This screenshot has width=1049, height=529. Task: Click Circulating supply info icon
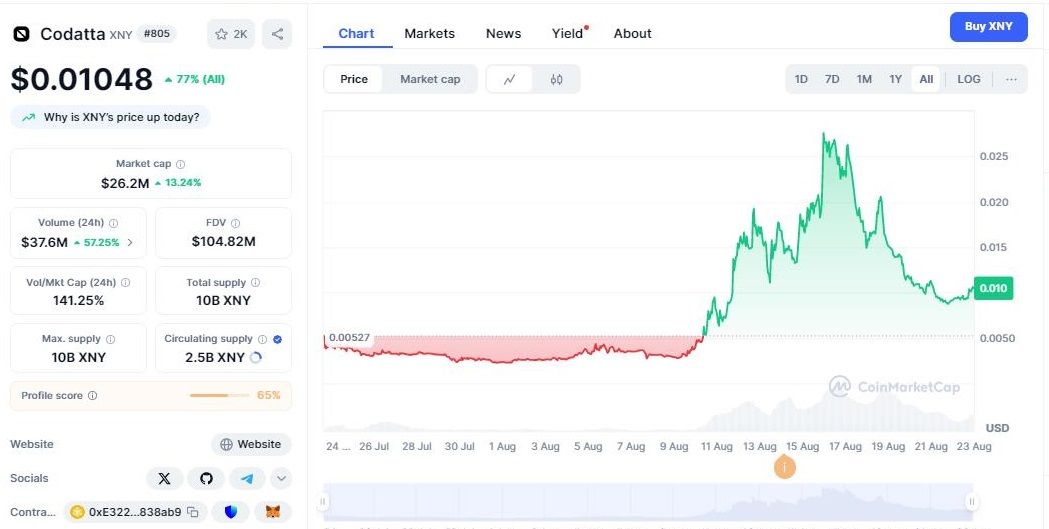click(x=263, y=339)
